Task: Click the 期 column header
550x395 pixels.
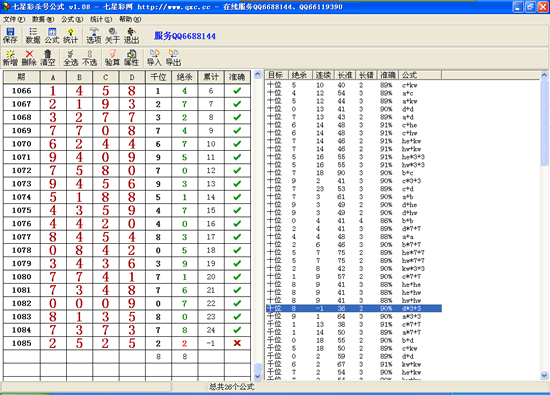Action: (x=21, y=77)
